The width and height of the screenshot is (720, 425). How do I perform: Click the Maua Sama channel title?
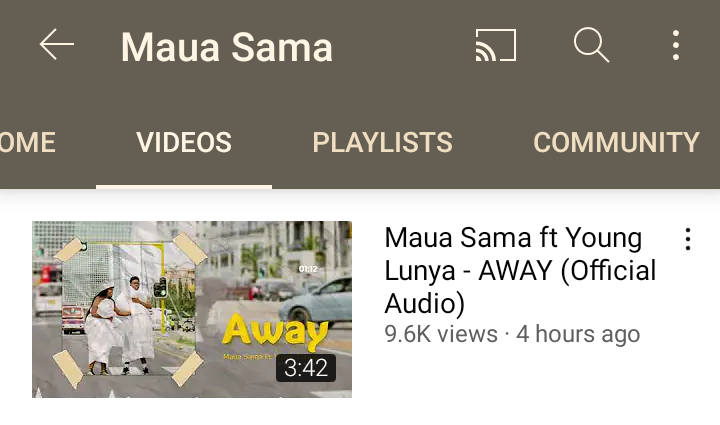pos(226,47)
